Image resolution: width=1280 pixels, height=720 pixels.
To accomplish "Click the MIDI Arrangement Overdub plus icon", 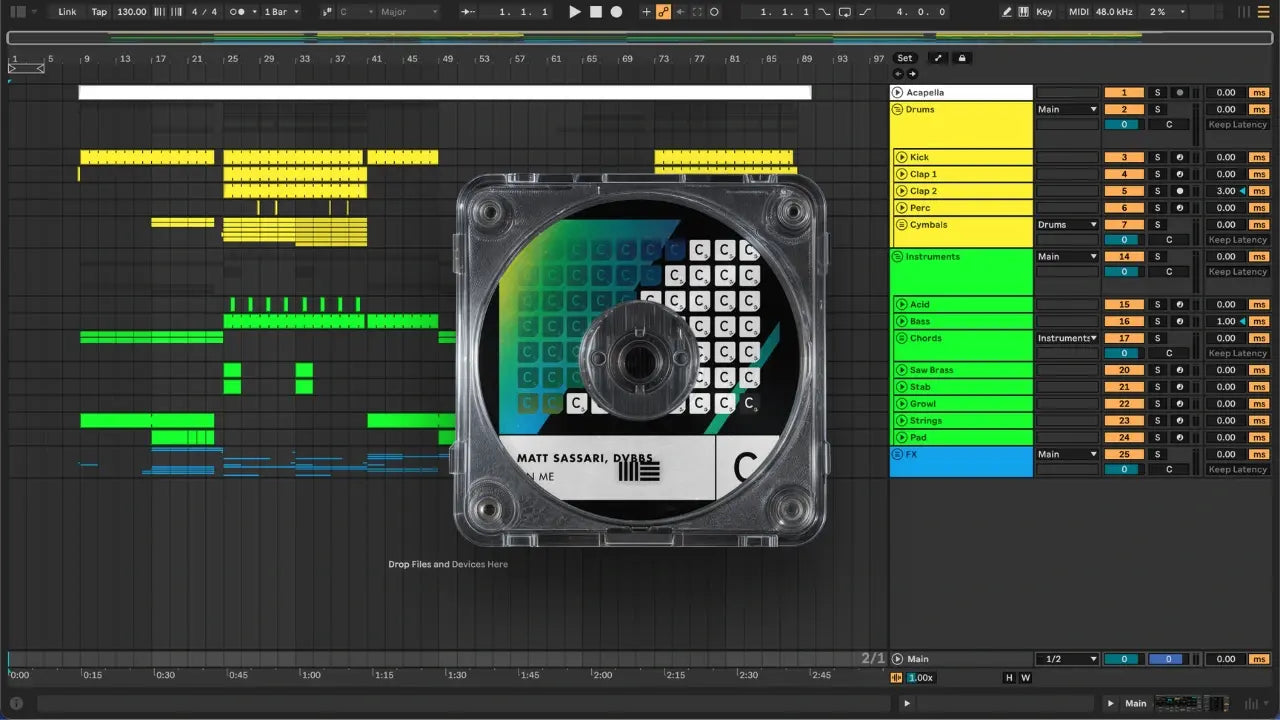I will [646, 12].
